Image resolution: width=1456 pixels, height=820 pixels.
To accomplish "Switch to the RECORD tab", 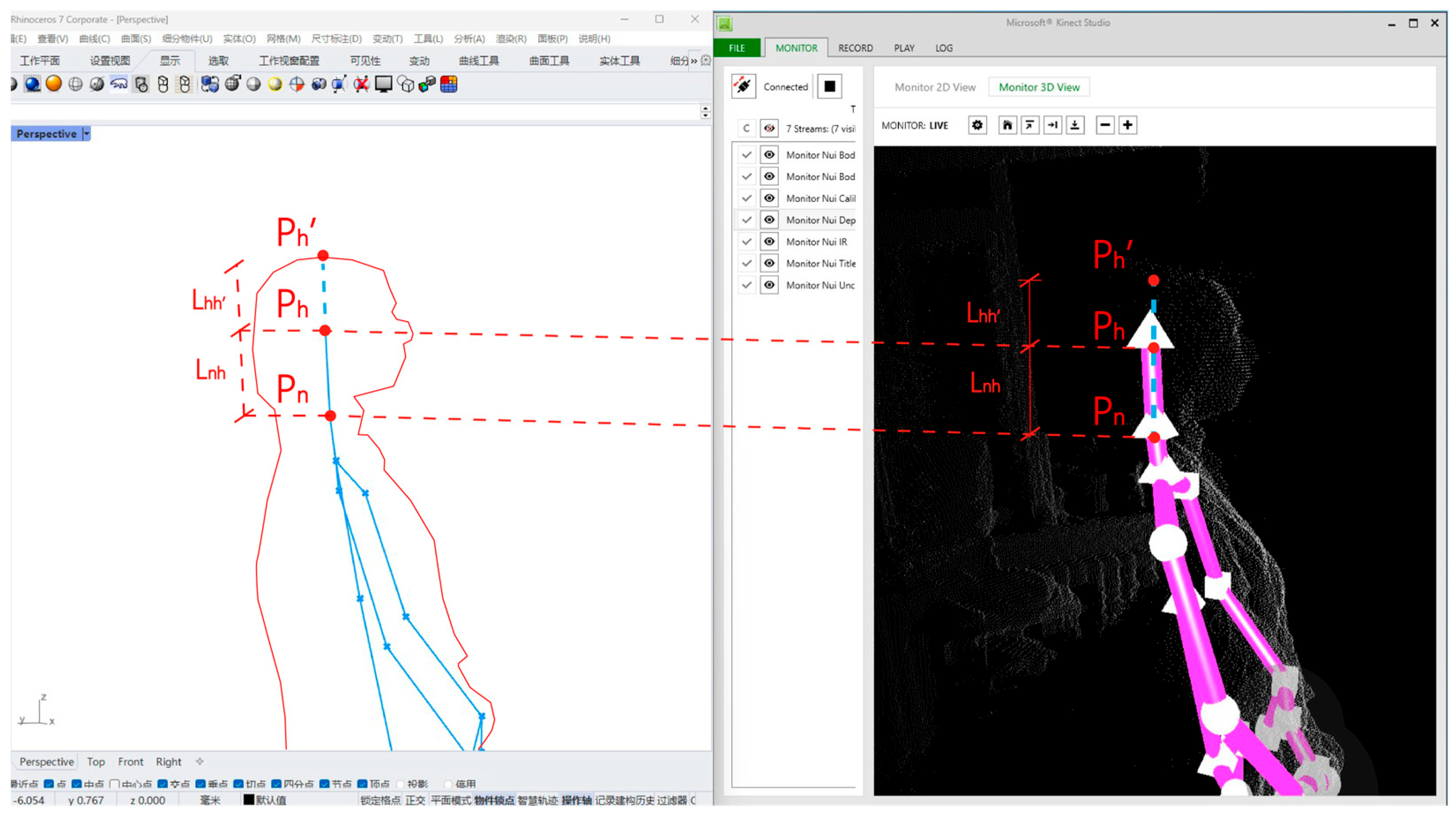I will (x=855, y=48).
